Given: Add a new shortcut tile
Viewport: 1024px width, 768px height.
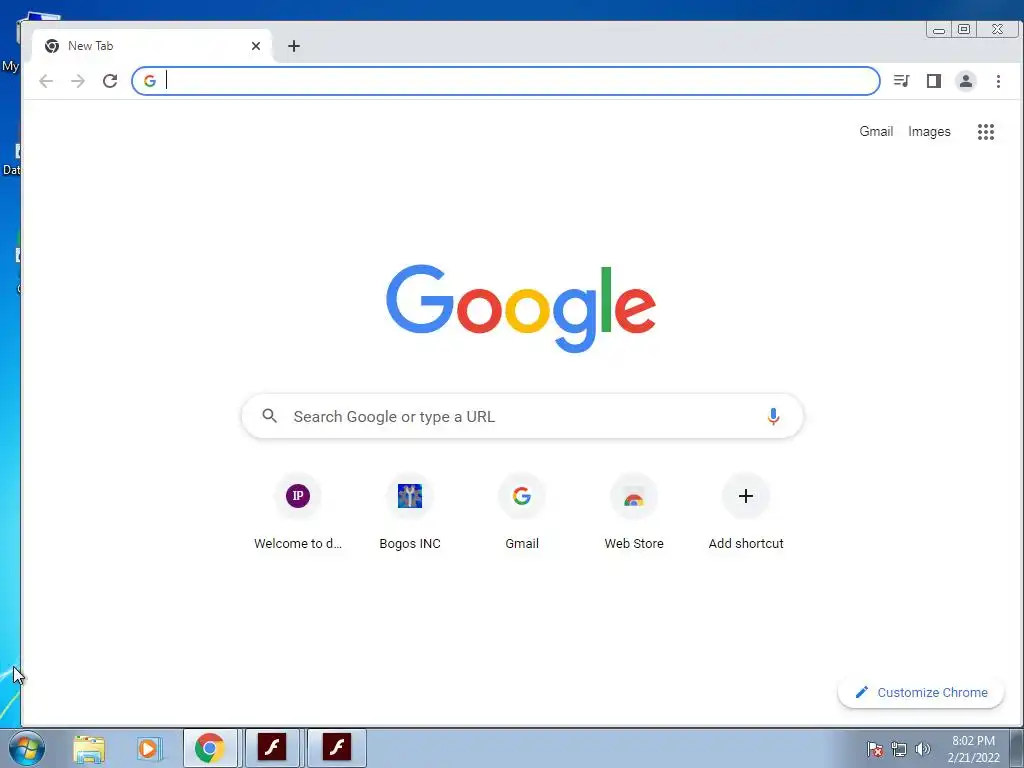Looking at the screenshot, I should (746, 513).
